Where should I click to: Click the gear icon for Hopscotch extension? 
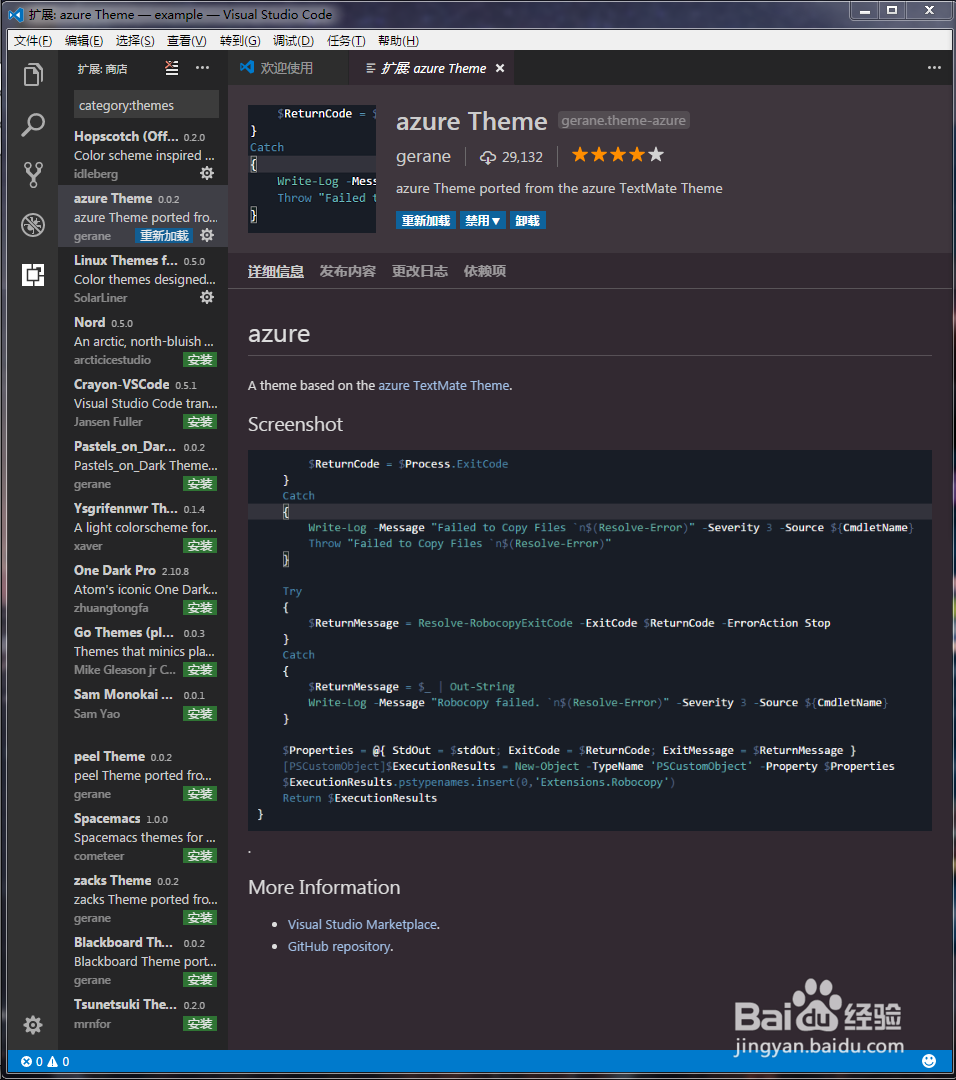207,173
